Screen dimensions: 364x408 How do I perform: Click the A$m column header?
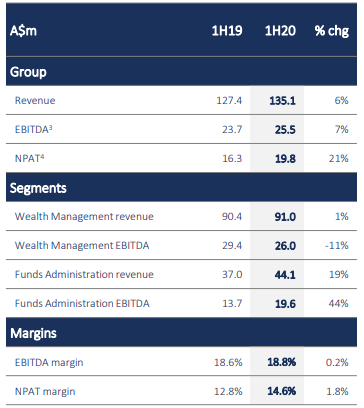23,31
